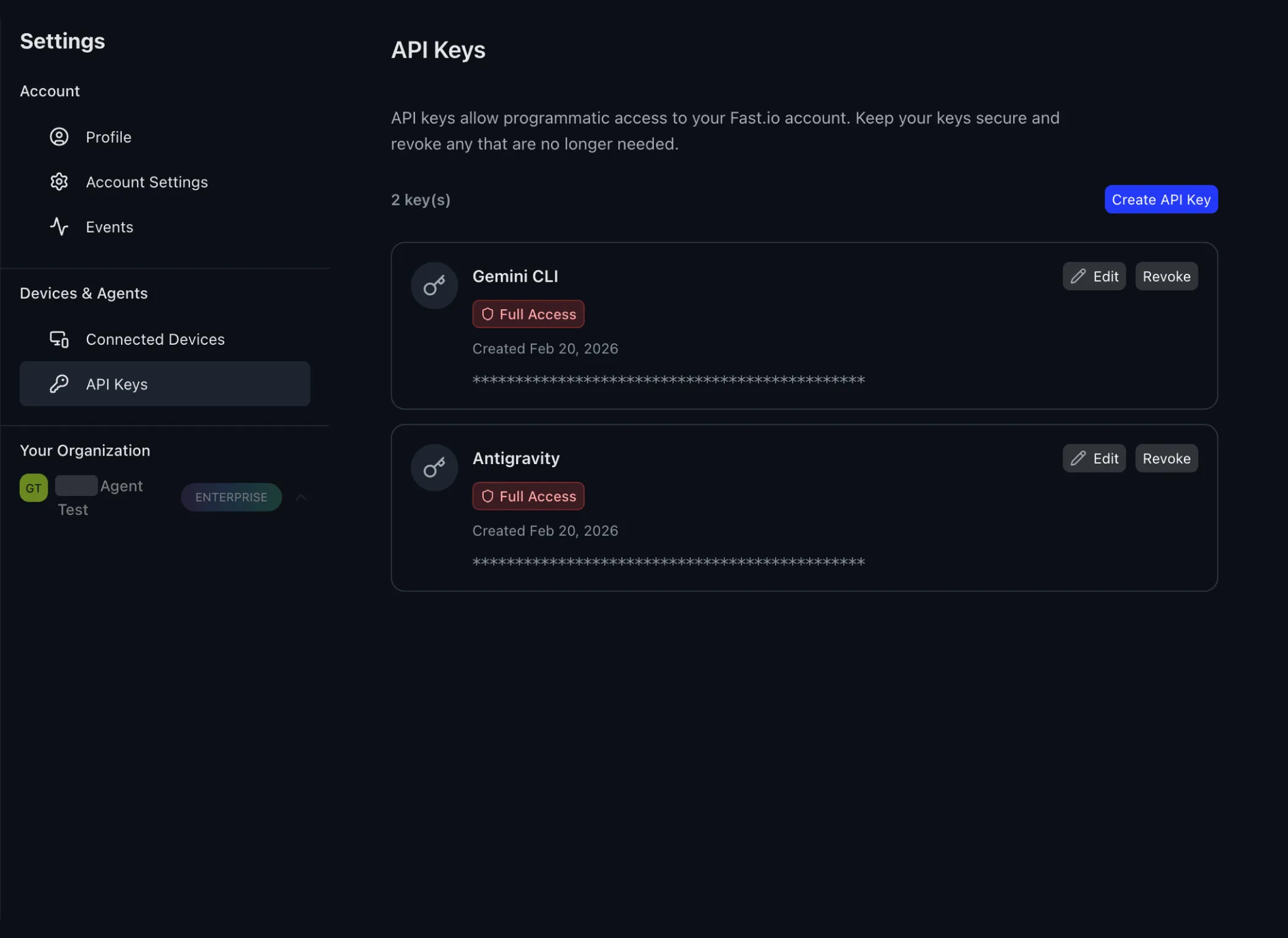Click the Profile user icon in sidebar
Screen dimensions: 1288x938
pos(59,137)
